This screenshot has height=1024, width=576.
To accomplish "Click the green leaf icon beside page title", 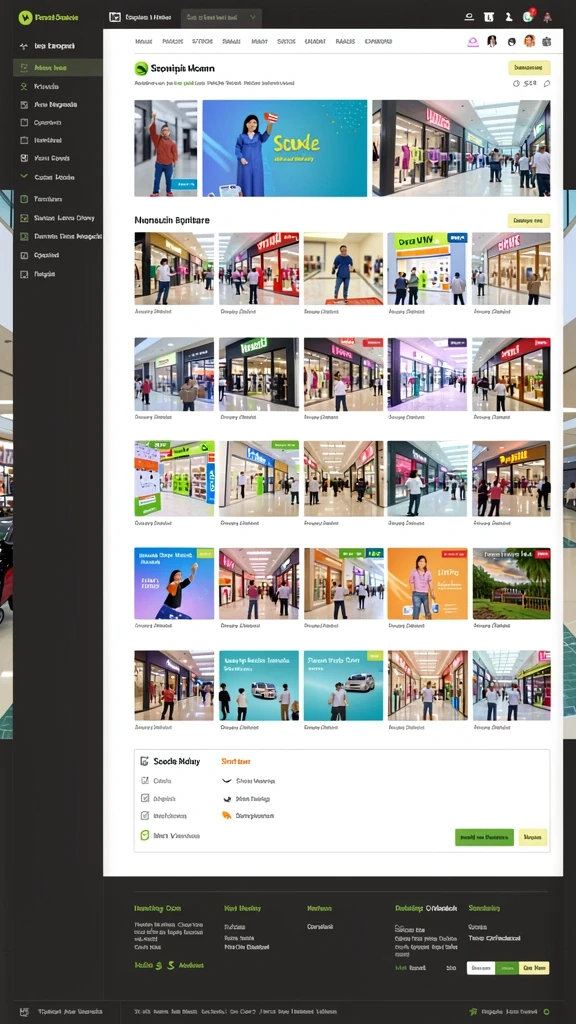I will point(140,68).
